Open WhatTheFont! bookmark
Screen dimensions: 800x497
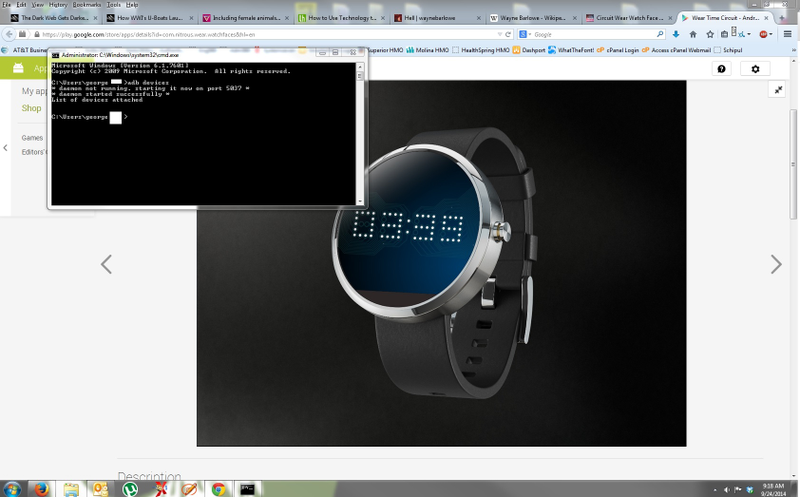coord(571,50)
